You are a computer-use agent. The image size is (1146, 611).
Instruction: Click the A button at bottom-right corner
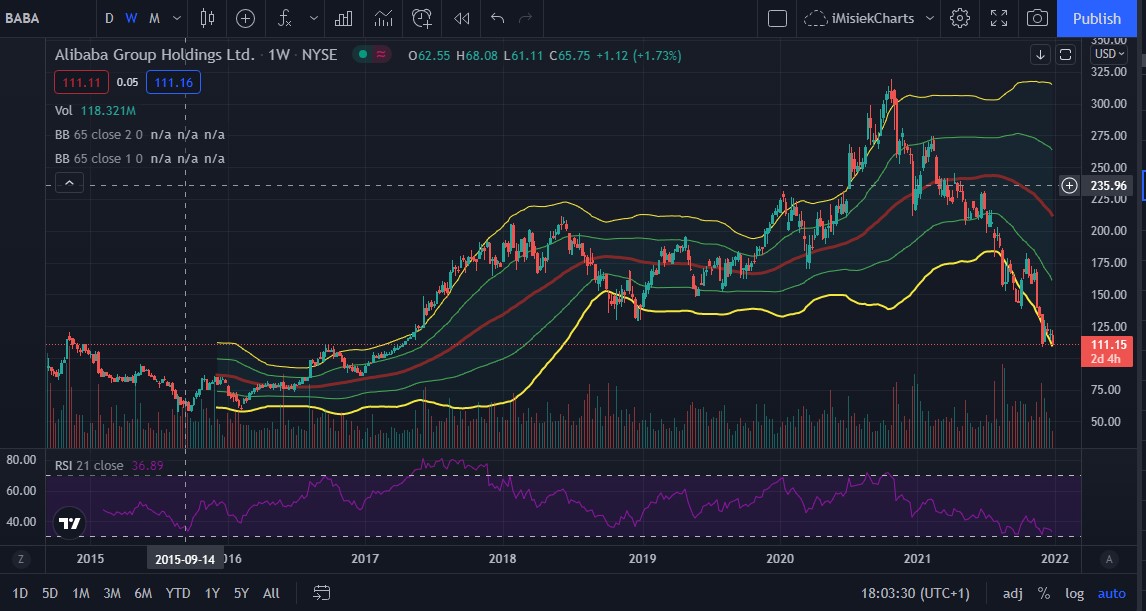pos(1109,560)
